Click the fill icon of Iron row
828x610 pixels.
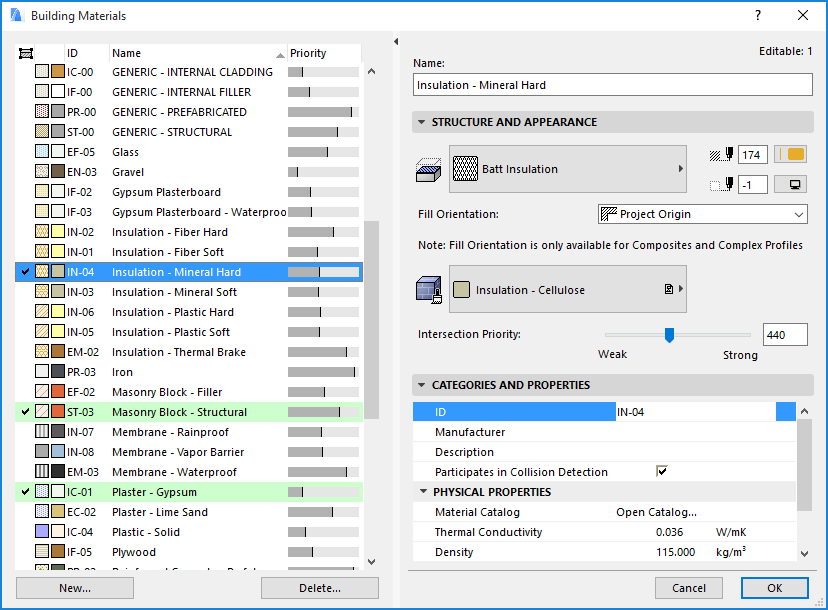click(x=42, y=371)
